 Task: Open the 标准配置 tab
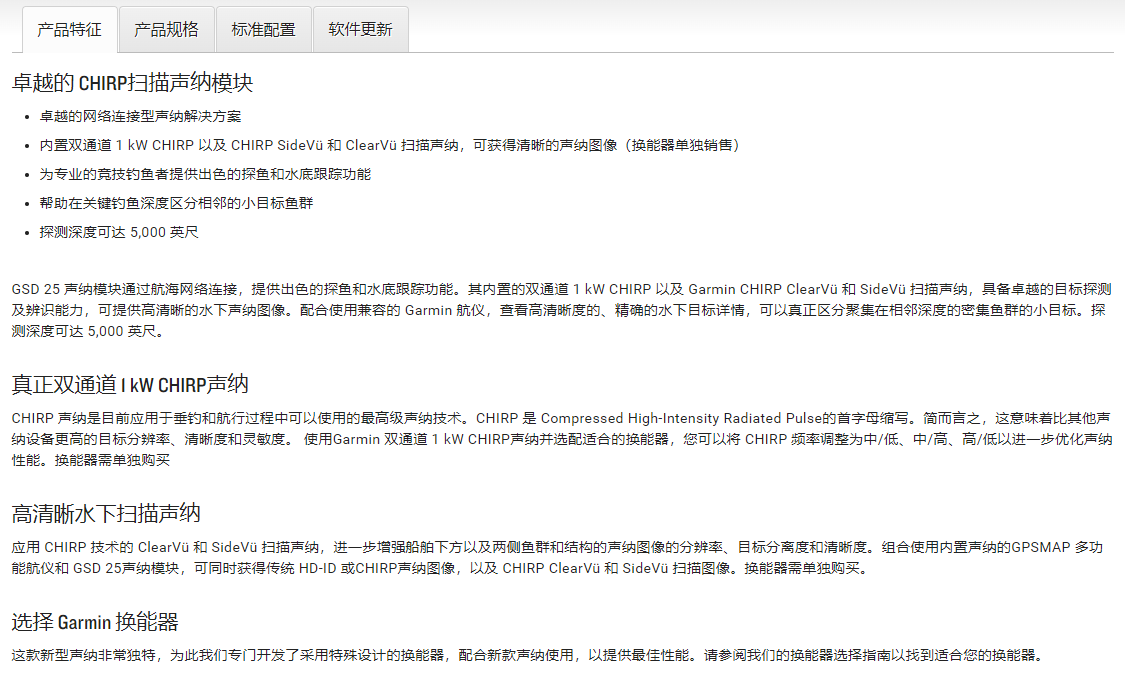263,29
